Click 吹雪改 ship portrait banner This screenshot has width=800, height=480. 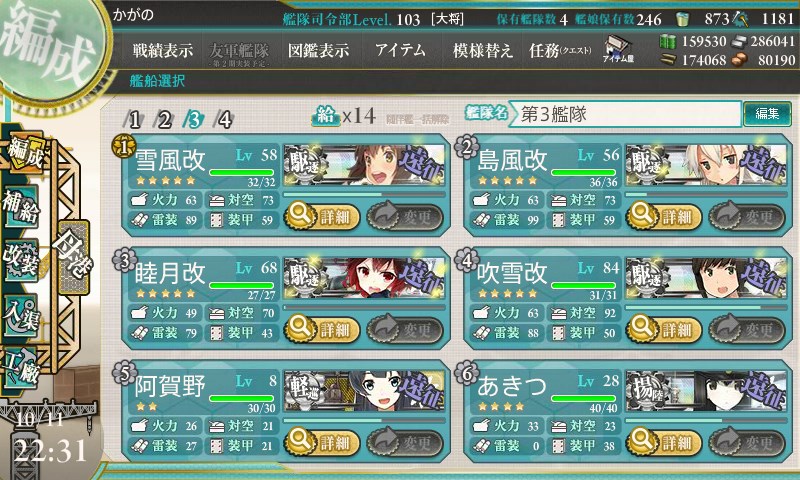tap(706, 277)
